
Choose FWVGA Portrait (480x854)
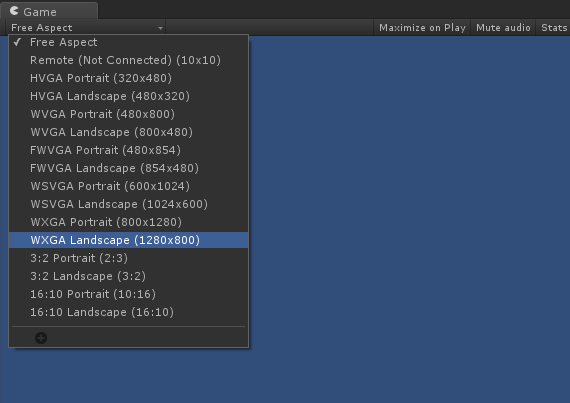click(x=129, y=150)
